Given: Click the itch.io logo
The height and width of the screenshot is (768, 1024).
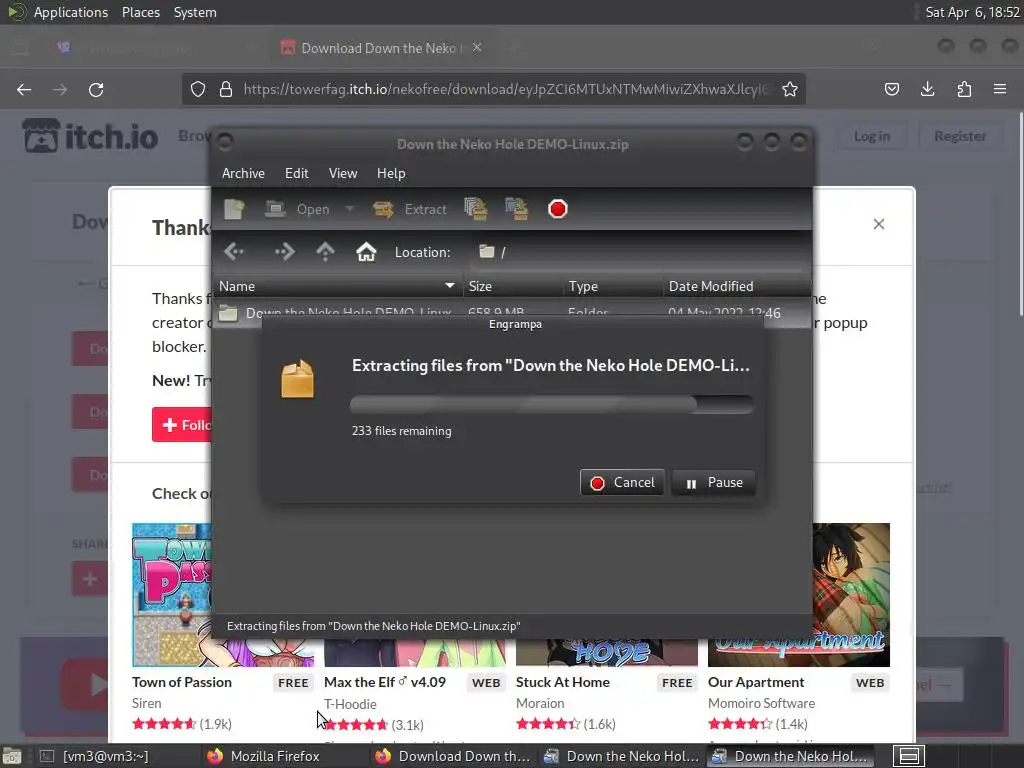Looking at the screenshot, I should point(91,136).
